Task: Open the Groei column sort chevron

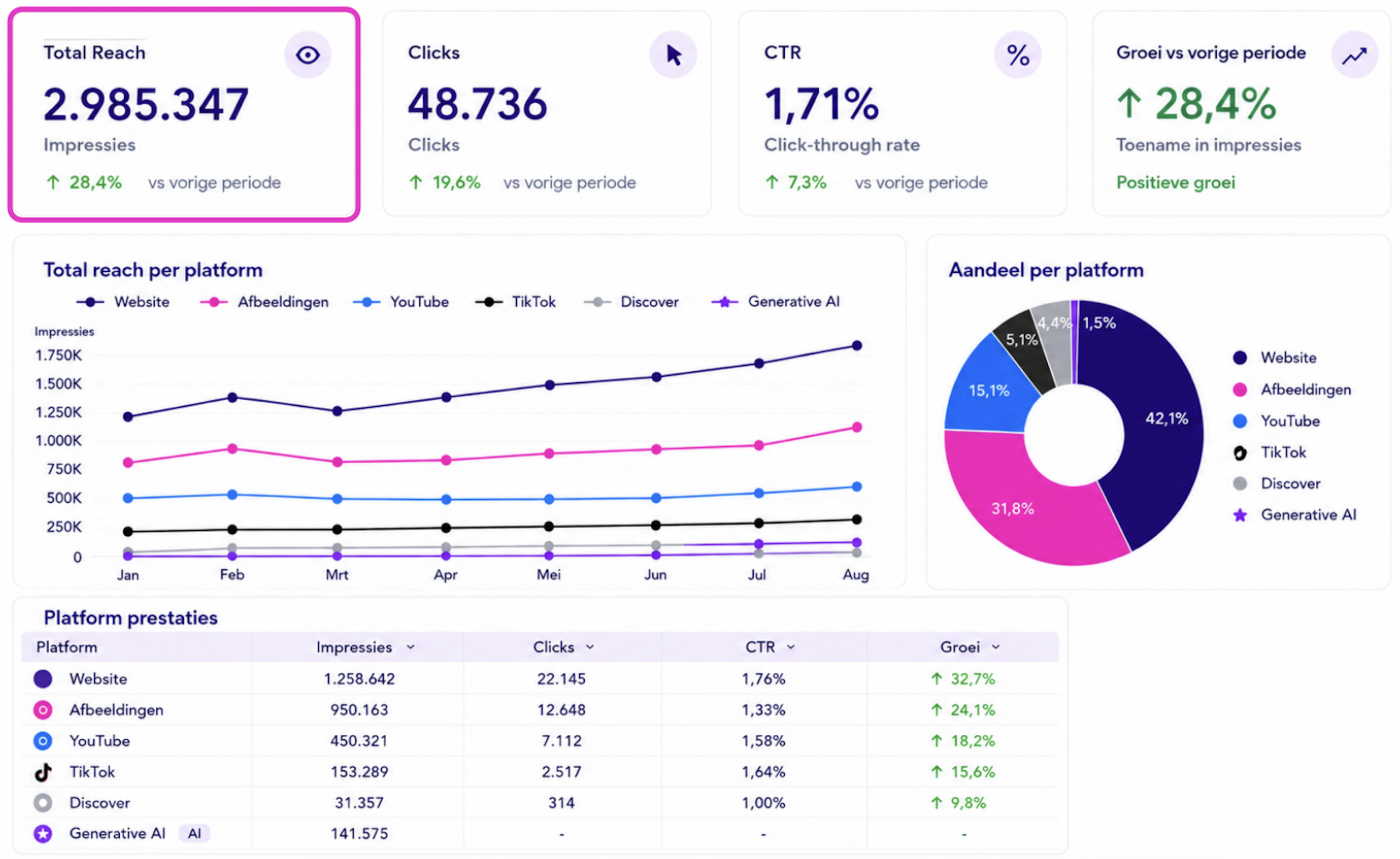Action: pos(996,647)
